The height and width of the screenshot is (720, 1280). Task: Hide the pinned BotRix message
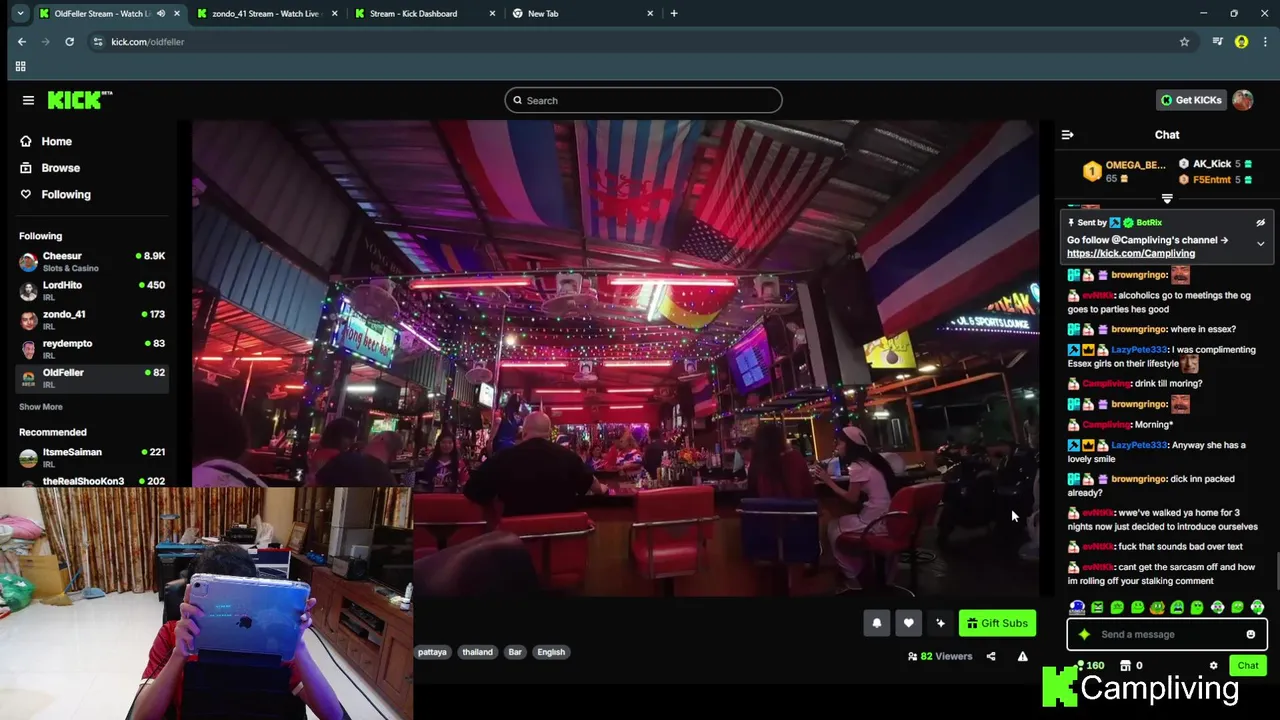pos(1260,222)
